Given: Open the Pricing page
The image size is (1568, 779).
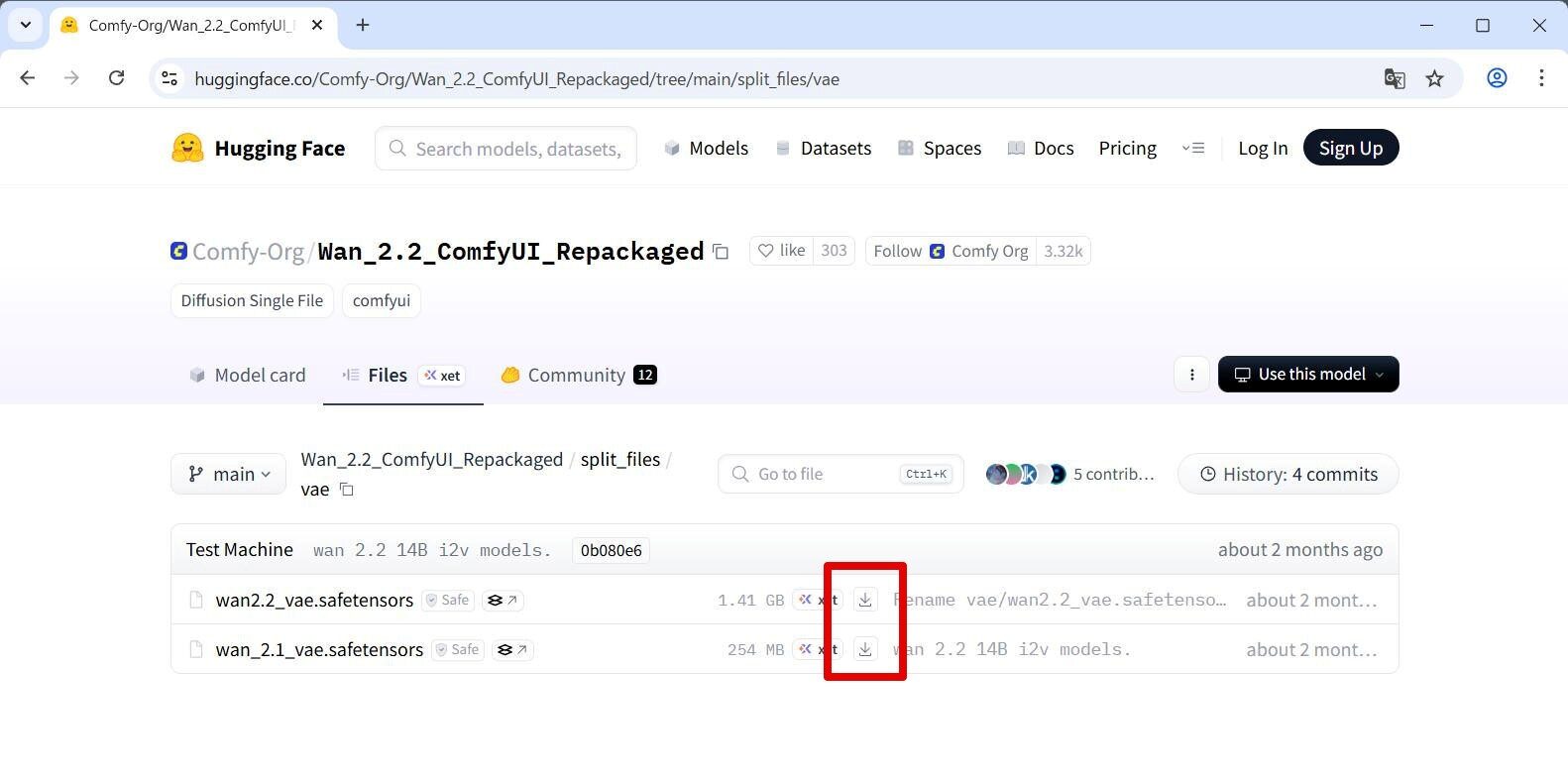Looking at the screenshot, I should 1127,148.
